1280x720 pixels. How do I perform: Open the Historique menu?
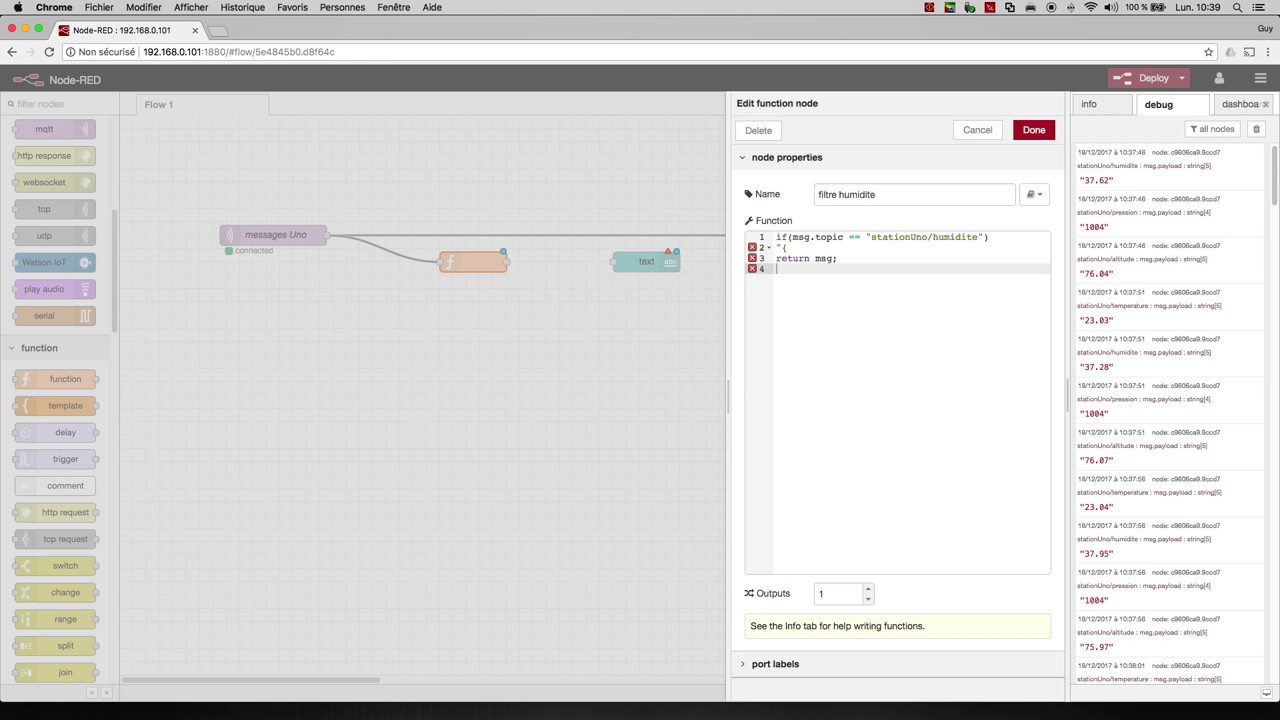243,7
